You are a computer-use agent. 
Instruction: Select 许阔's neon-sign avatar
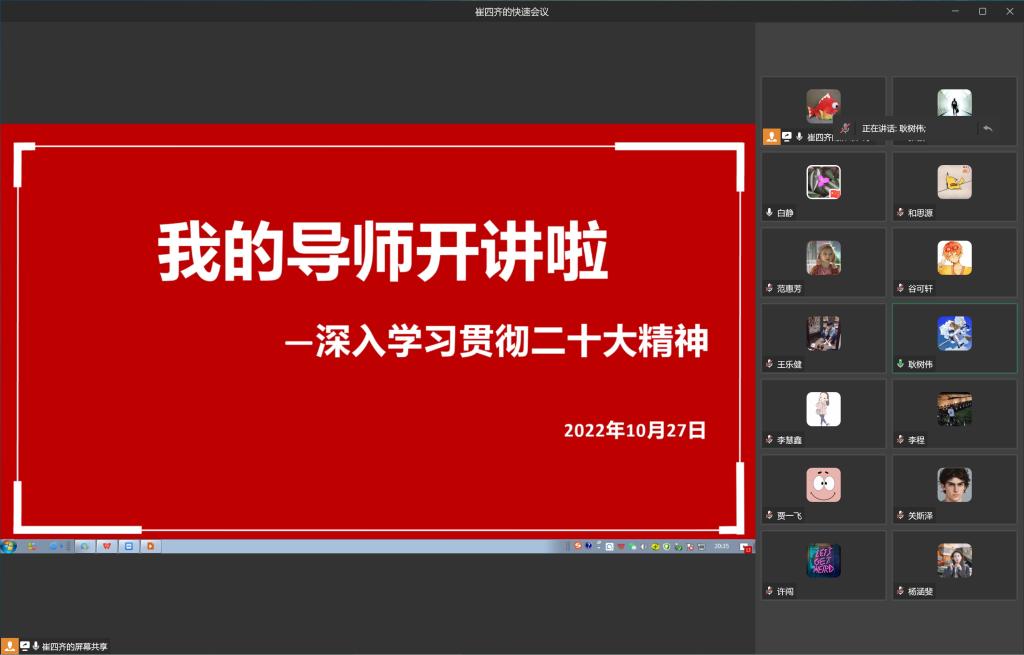pyautogui.click(x=823, y=560)
